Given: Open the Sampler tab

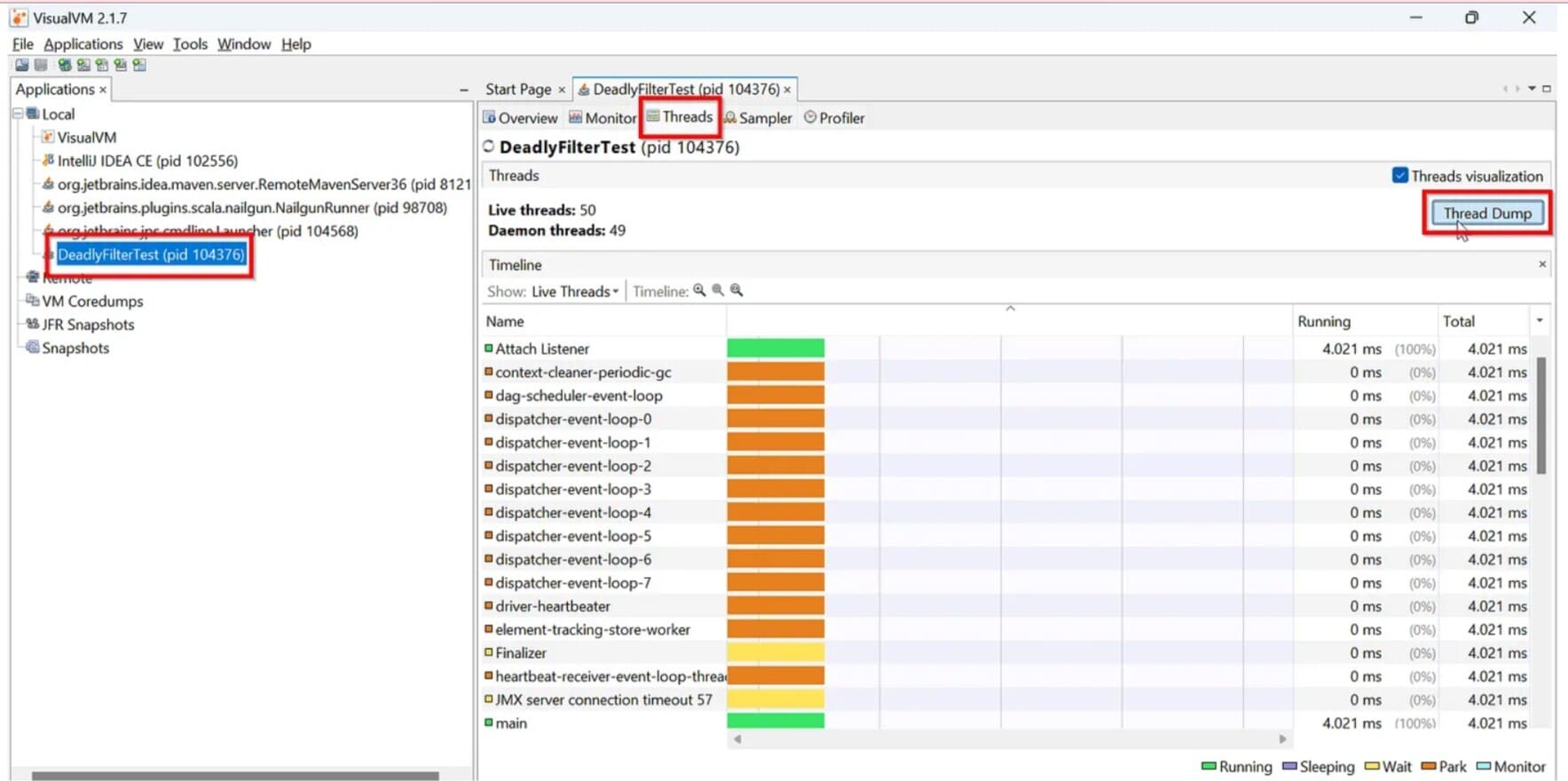Looking at the screenshot, I should (x=758, y=118).
